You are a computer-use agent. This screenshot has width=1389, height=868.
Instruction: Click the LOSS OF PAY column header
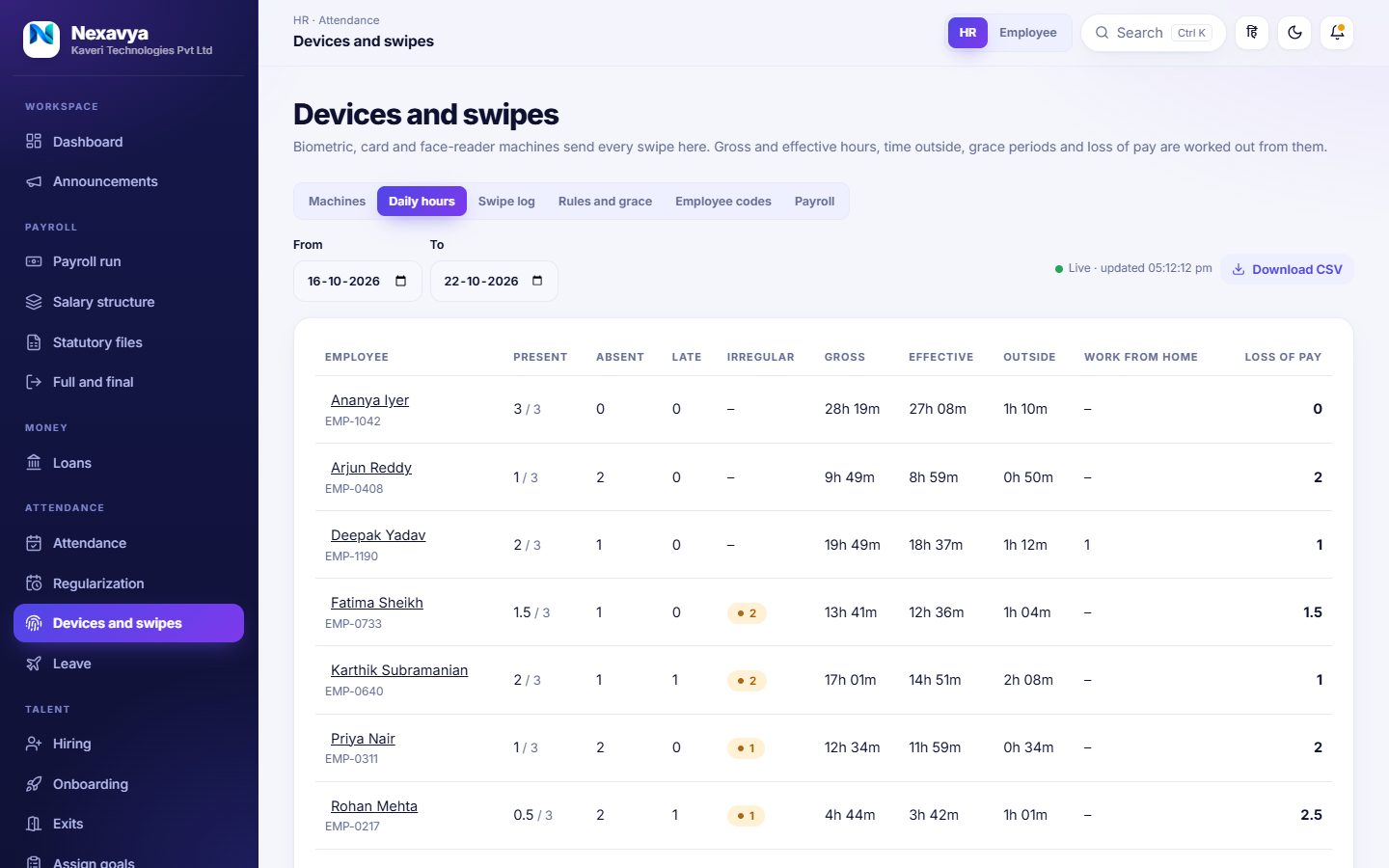pyautogui.click(x=1283, y=357)
